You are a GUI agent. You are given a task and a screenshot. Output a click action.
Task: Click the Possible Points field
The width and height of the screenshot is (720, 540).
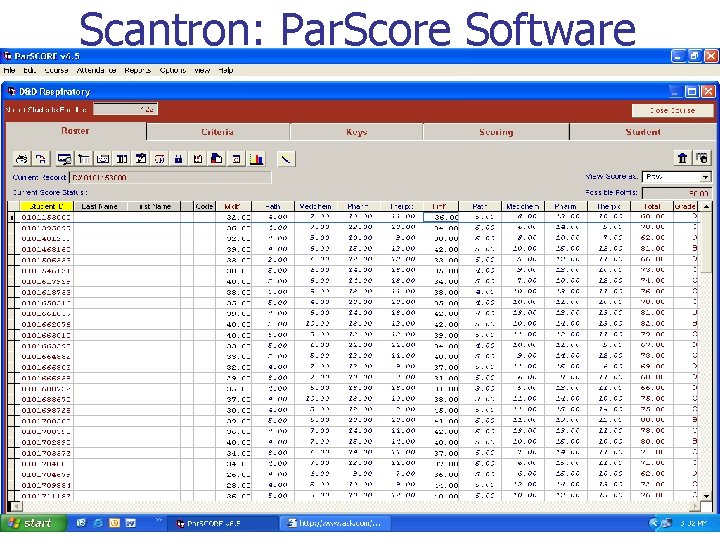coord(677,193)
